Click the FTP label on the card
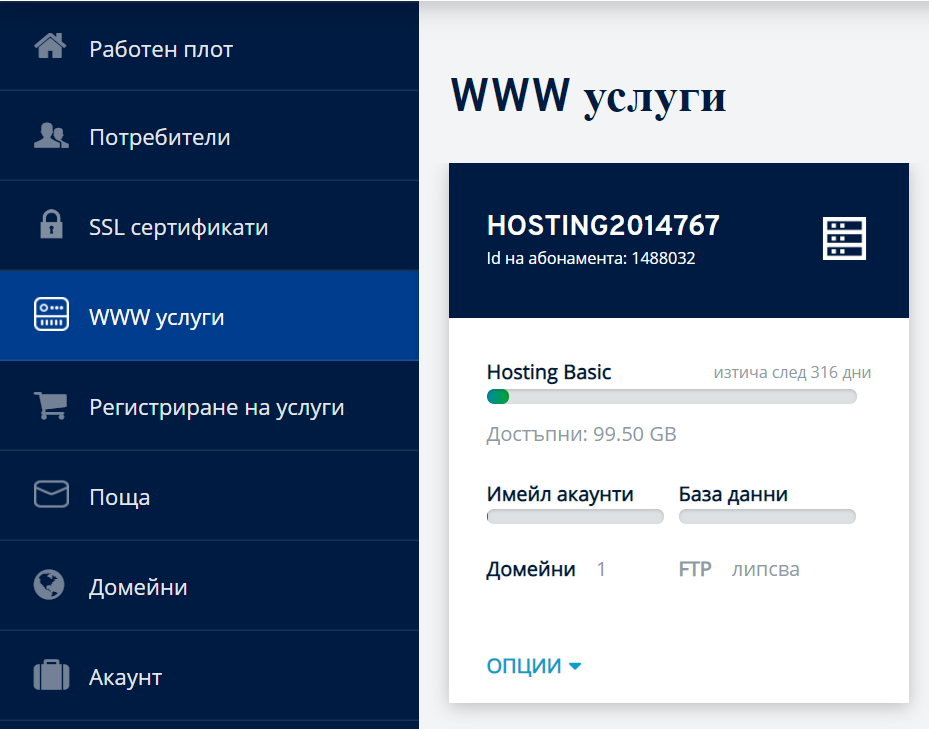Viewport: 929px width, 729px height. pos(695,570)
